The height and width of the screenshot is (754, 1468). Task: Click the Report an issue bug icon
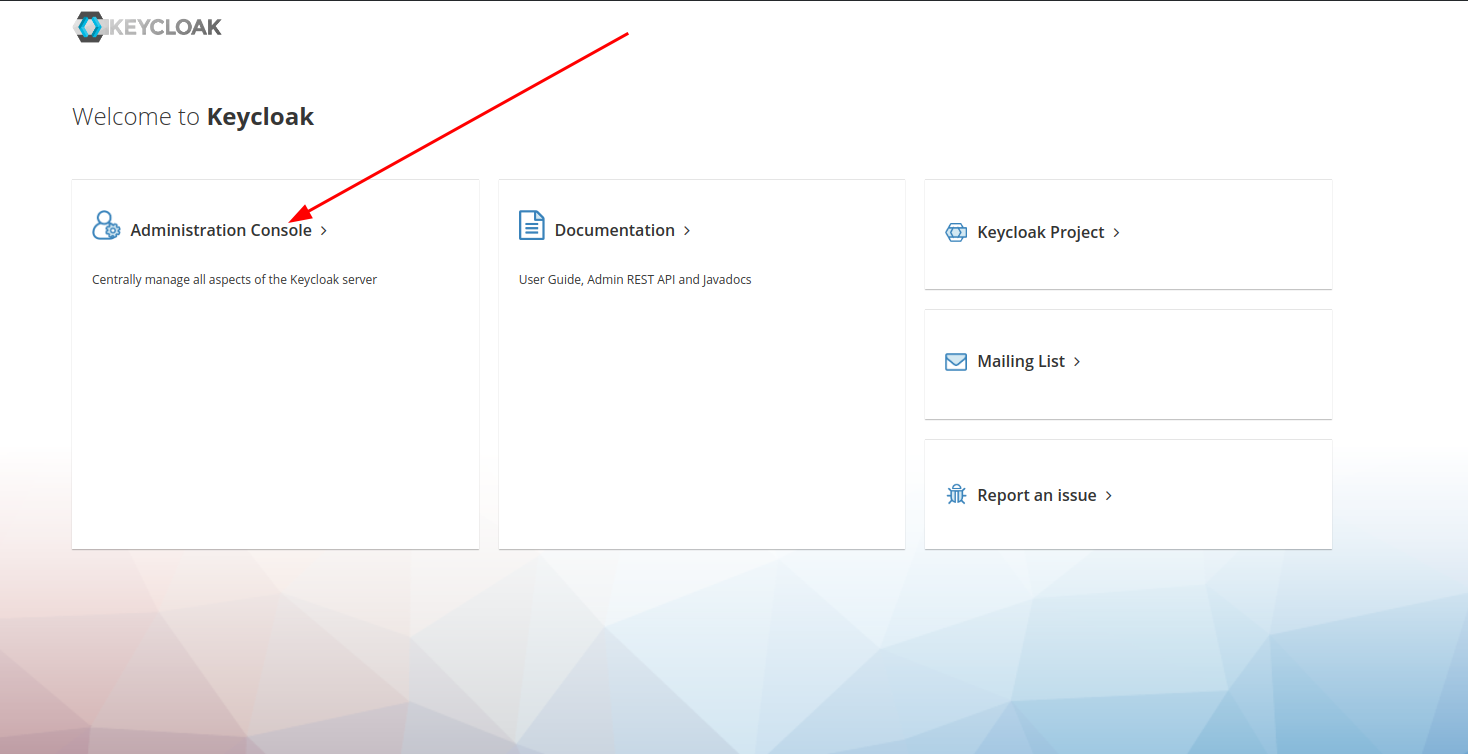[x=956, y=495]
